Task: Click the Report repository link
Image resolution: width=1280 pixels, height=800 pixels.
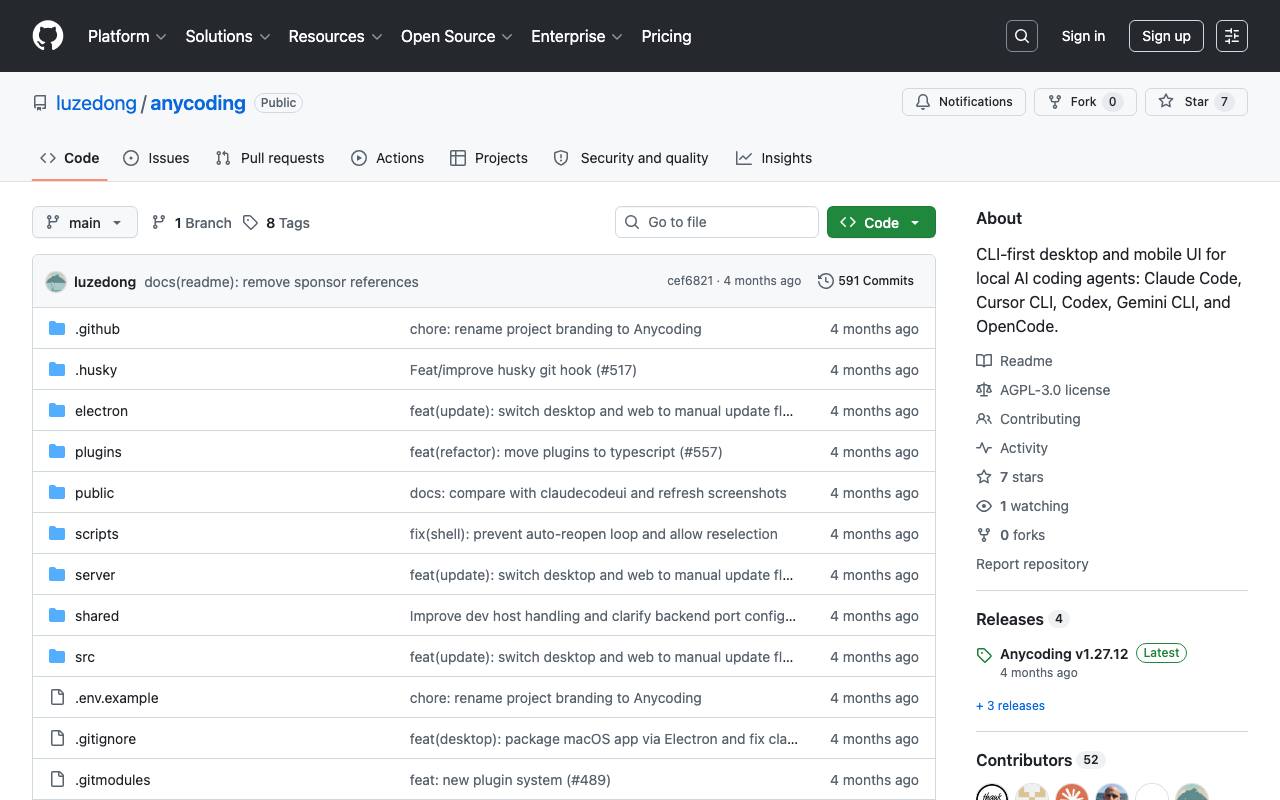Action: [1032, 564]
